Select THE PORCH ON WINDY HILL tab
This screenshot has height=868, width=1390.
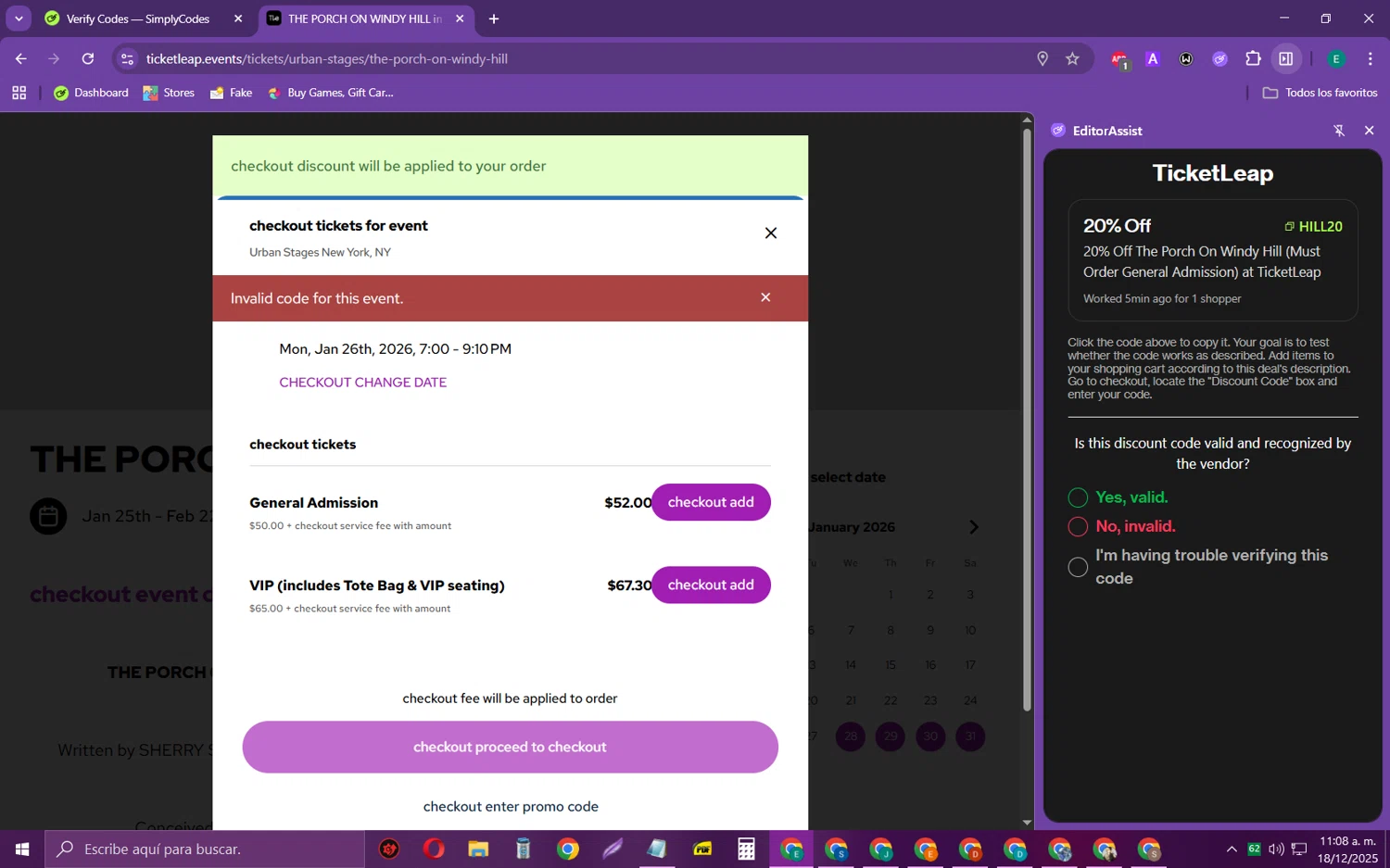point(364,19)
